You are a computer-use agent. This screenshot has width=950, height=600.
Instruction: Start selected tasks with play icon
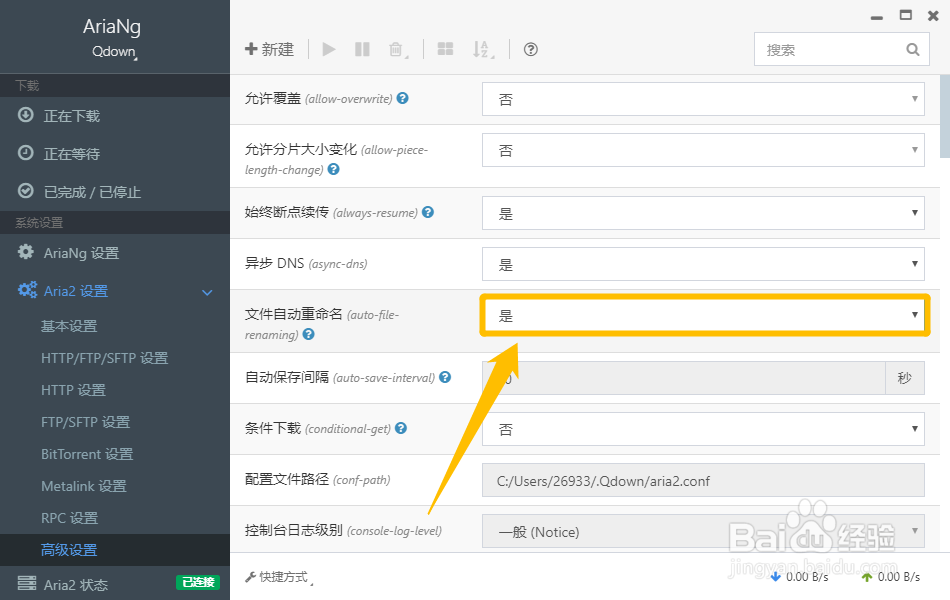329,49
